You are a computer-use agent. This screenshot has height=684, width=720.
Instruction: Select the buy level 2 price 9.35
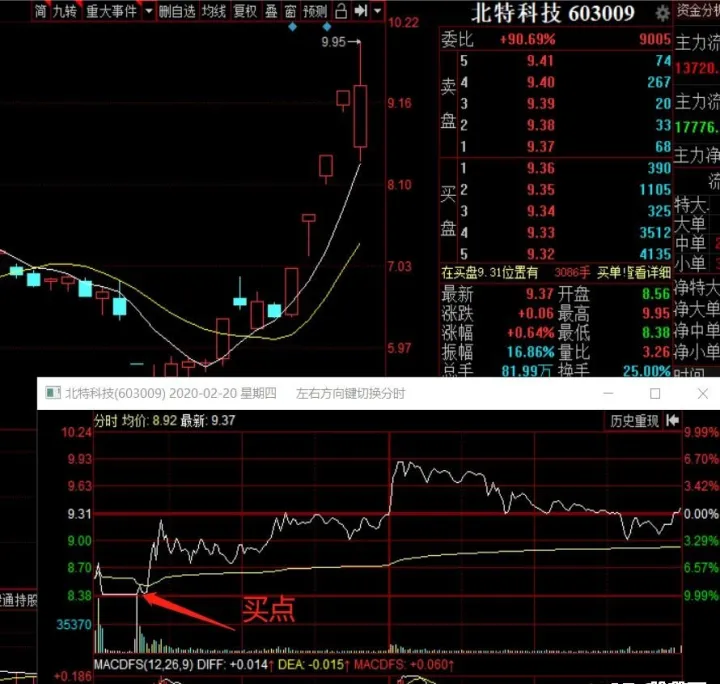click(x=540, y=190)
